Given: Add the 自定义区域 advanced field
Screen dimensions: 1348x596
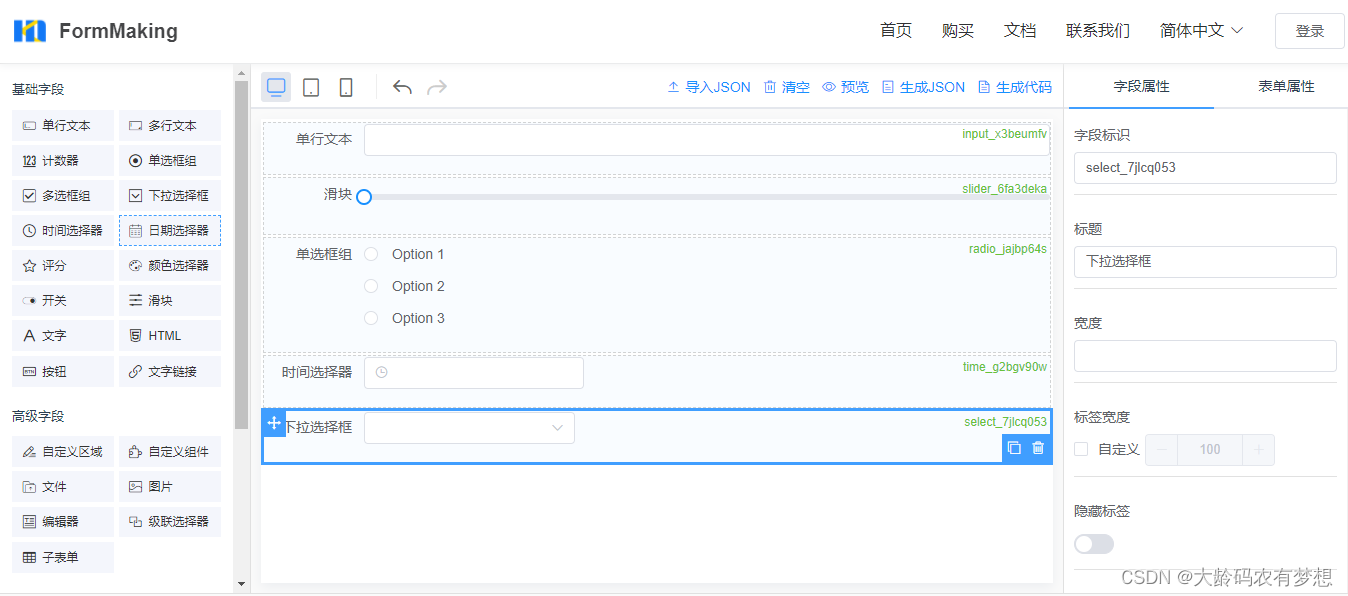Looking at the screenshot, I should [x=63, y=452].
